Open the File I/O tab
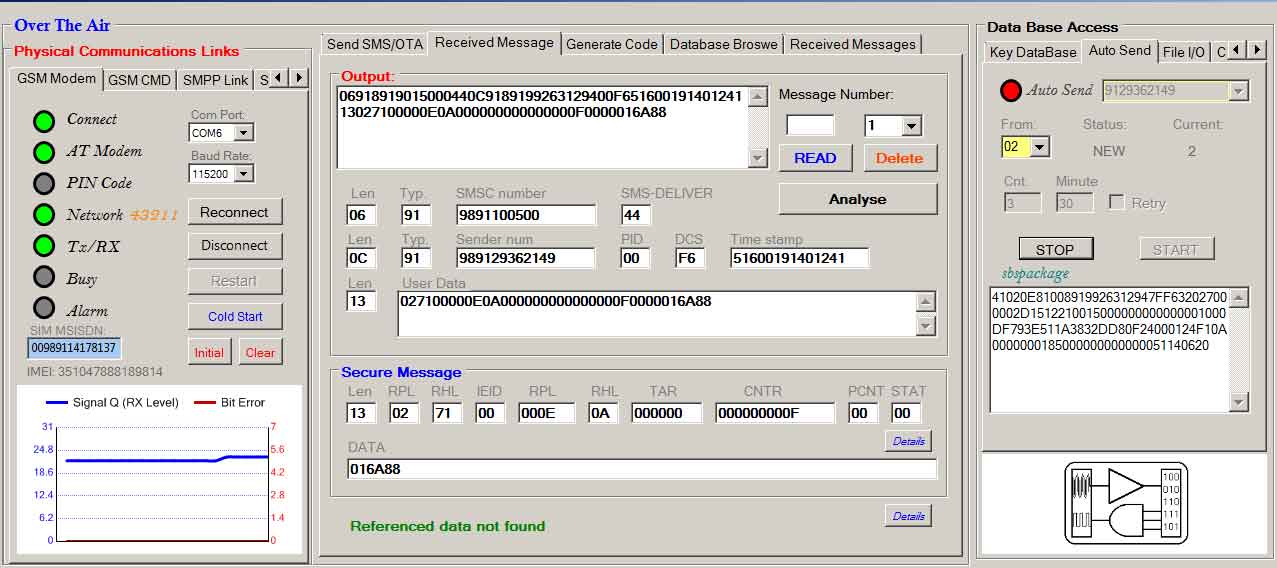The height and width of the screenshot is (568, 1277). 1184,52
